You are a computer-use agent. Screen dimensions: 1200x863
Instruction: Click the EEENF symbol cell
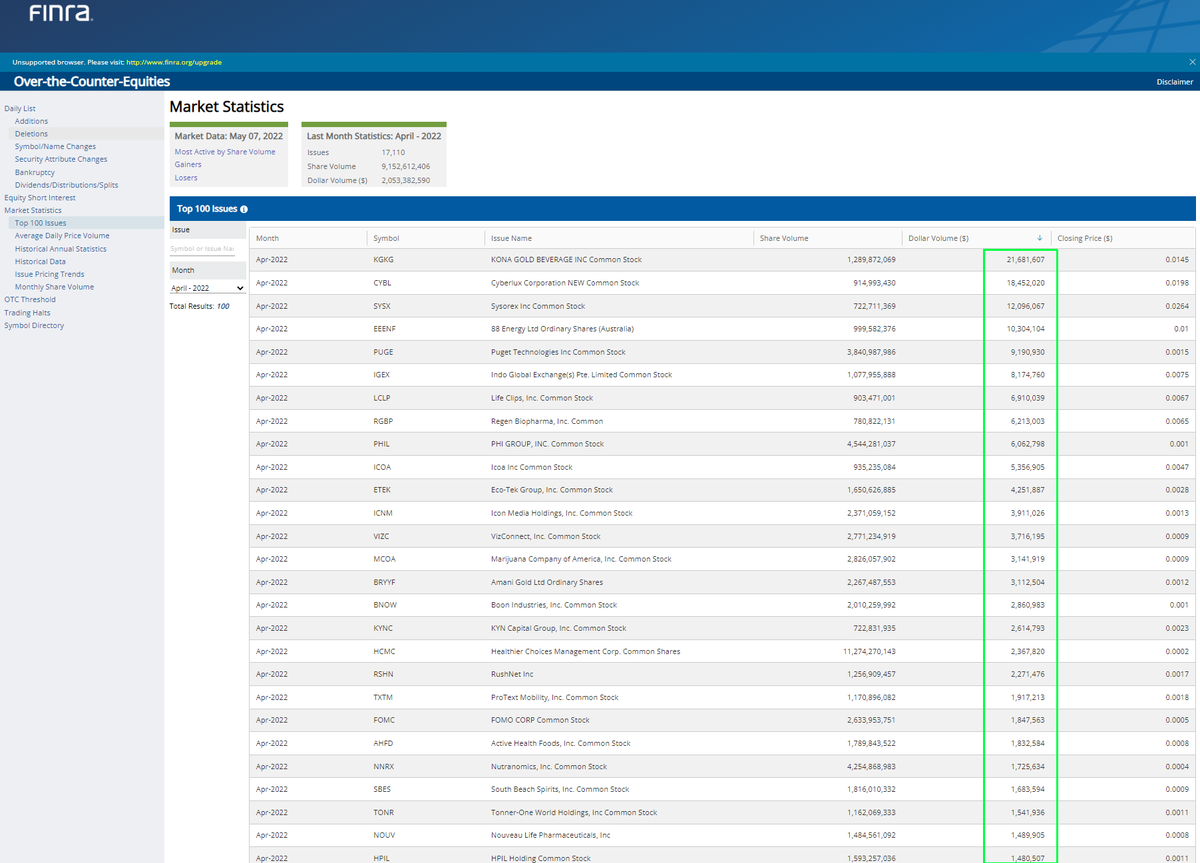(x=384, y=329)
